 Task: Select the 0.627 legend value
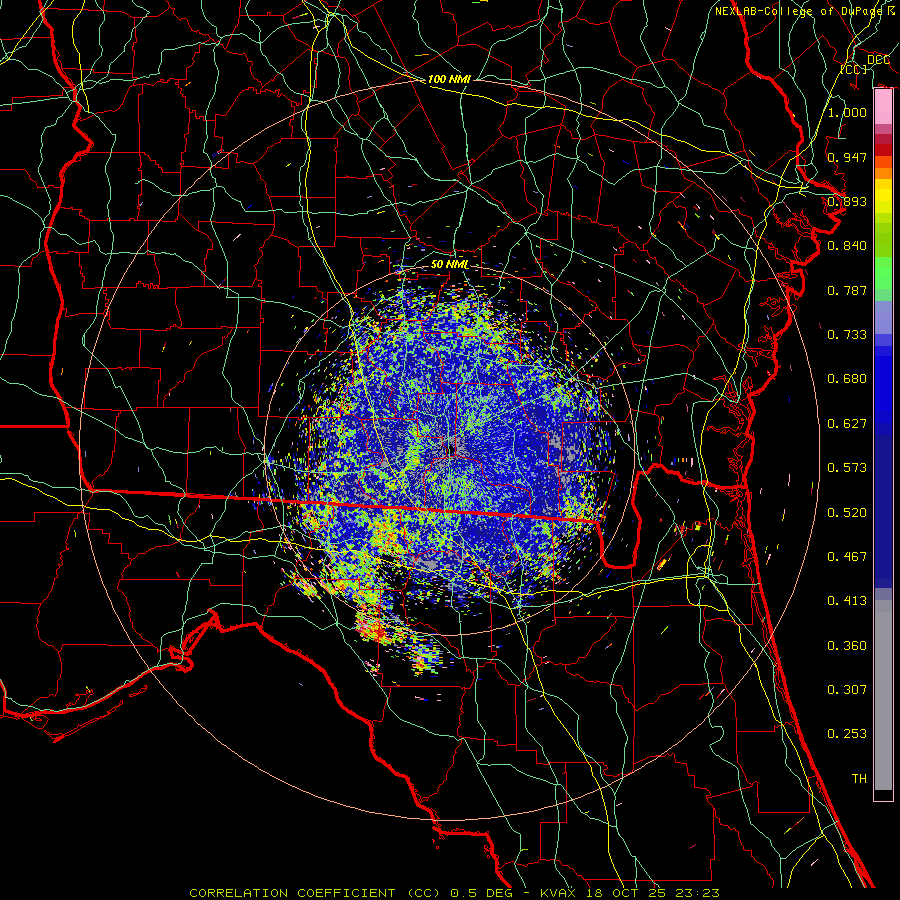pos(847,424)
